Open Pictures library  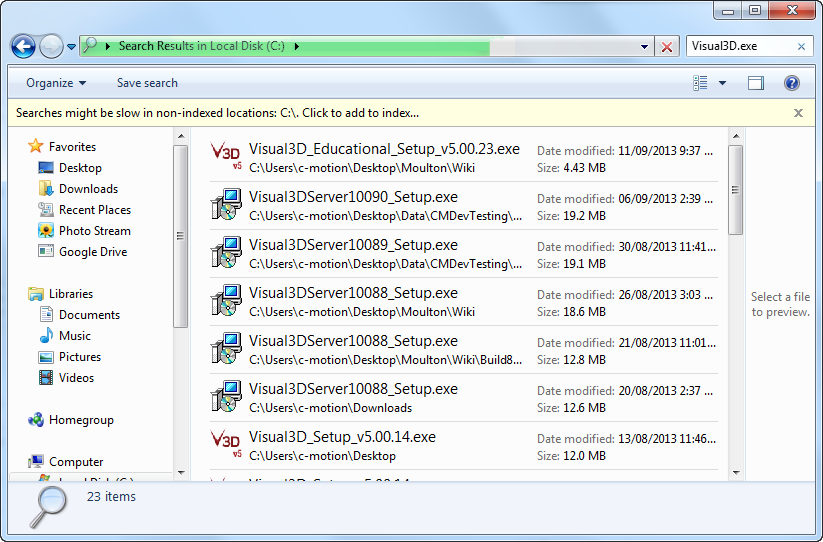coord(80,356)
